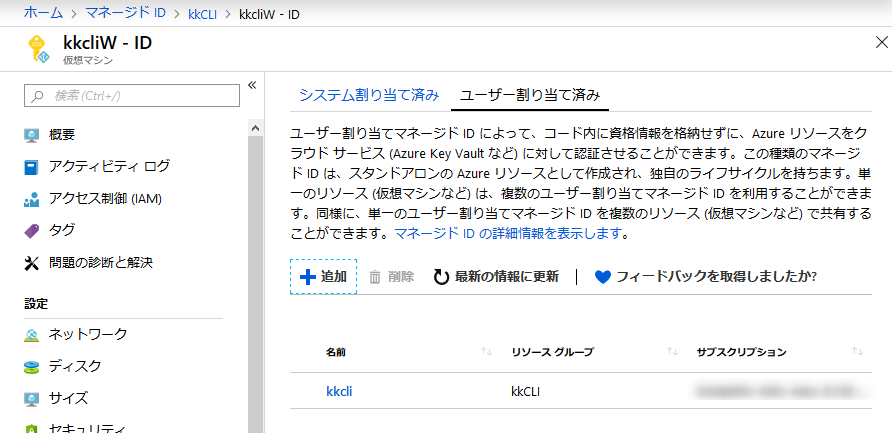Click the 設定 section heading
Screen dimensions: 892x433
point(36,304)
